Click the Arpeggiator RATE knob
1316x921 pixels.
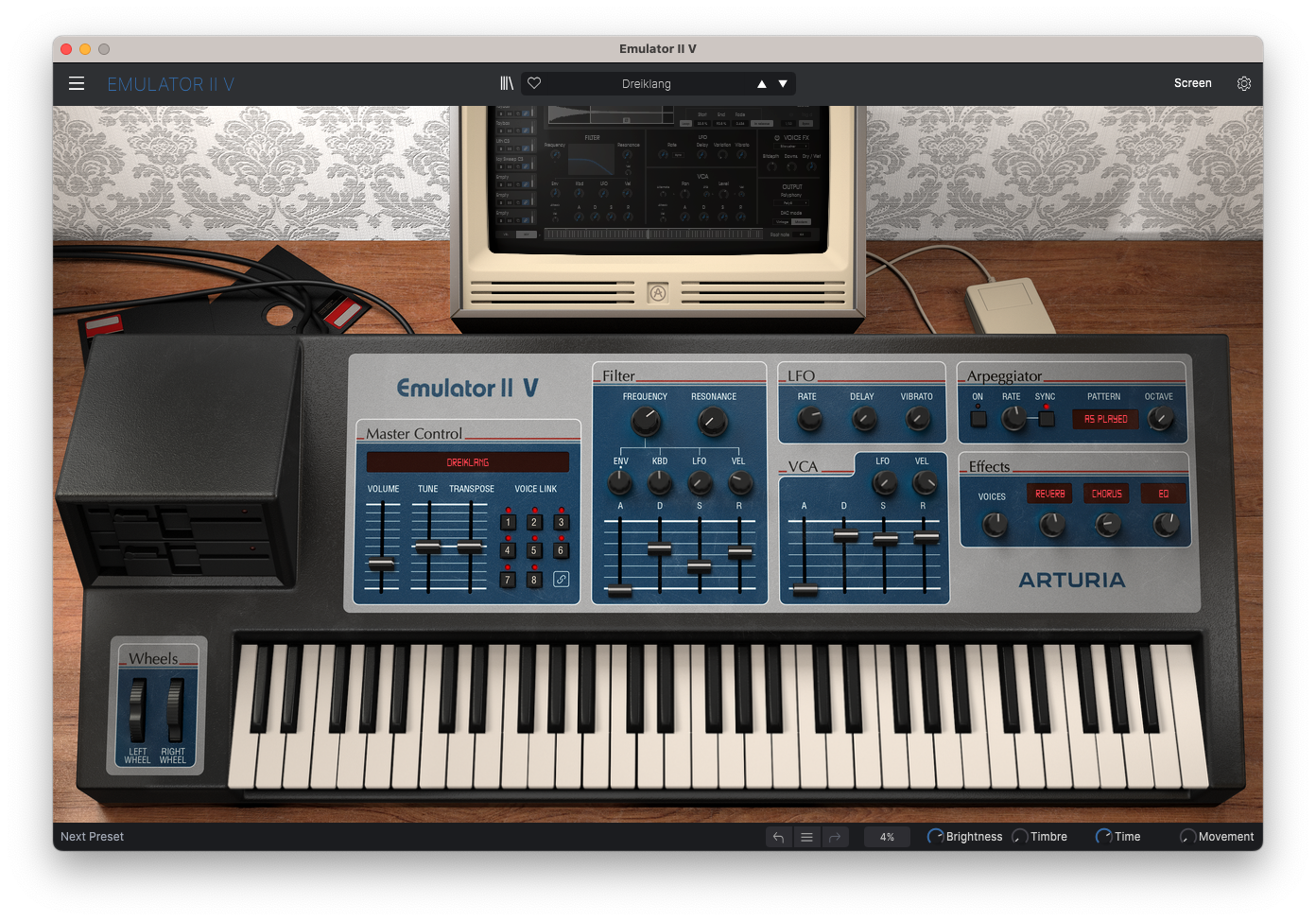pos(1013,418)
